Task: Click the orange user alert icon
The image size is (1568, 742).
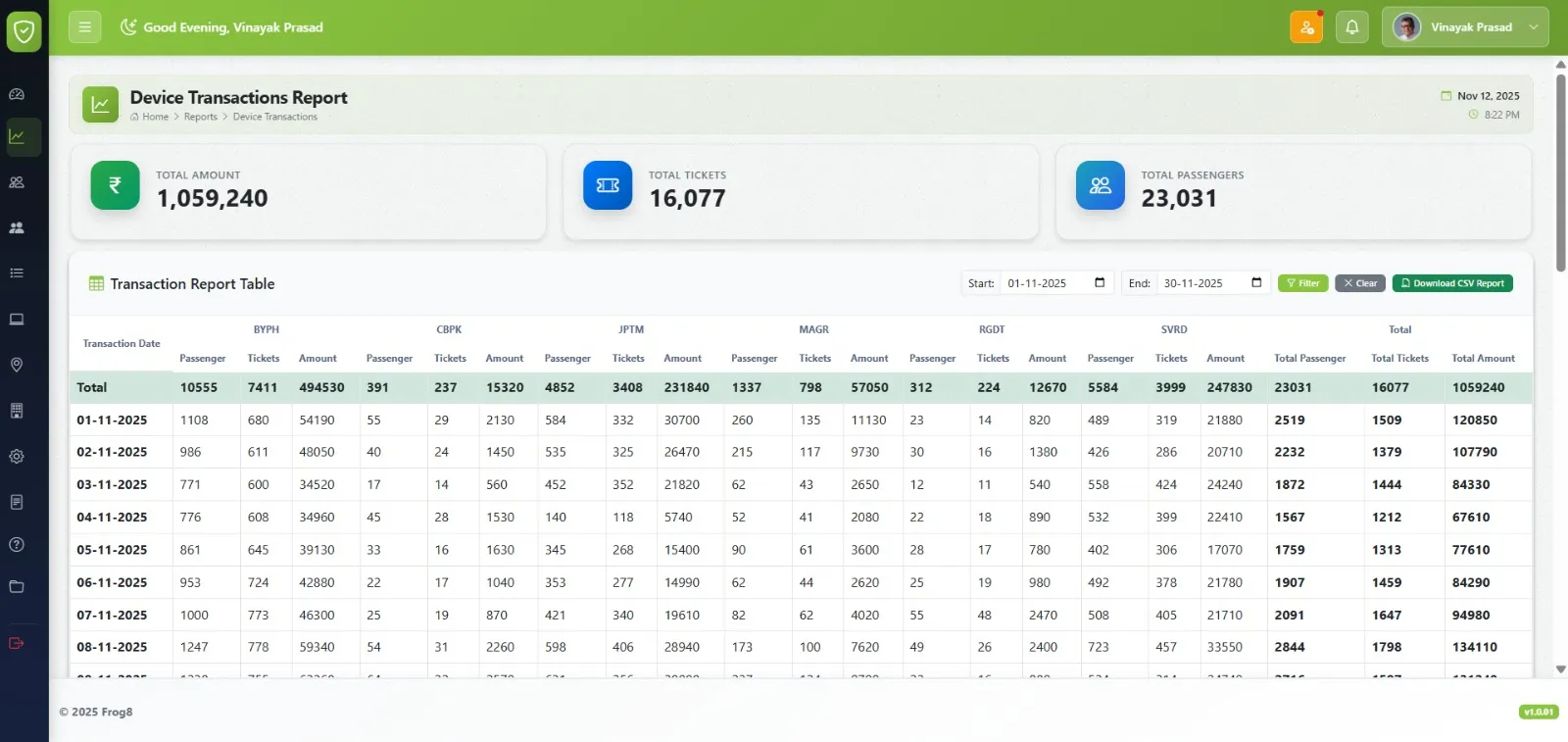Action: (x=1306, y=26)
